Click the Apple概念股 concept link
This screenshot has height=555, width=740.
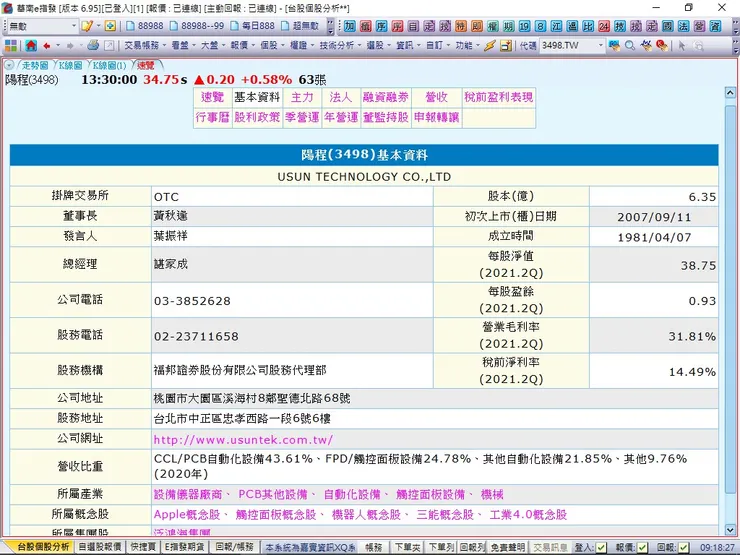pyautogui.click(x=187, y=514)
